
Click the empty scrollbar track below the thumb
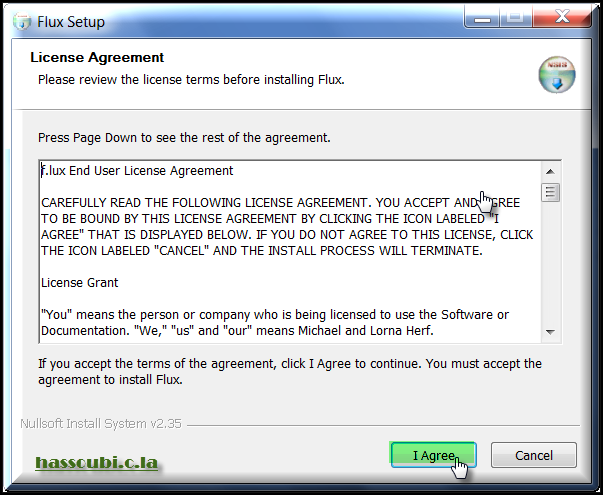coord(550,262)
